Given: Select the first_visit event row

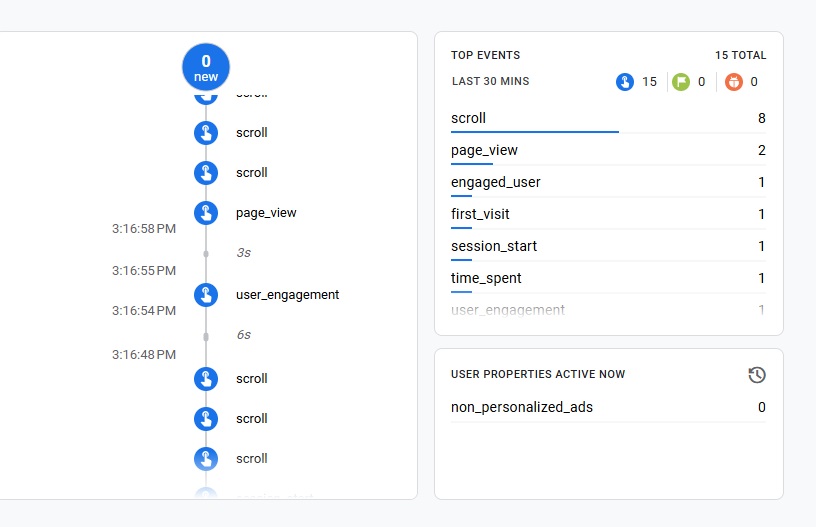Looking at the screenshot, I should click(x=608, y=215).
